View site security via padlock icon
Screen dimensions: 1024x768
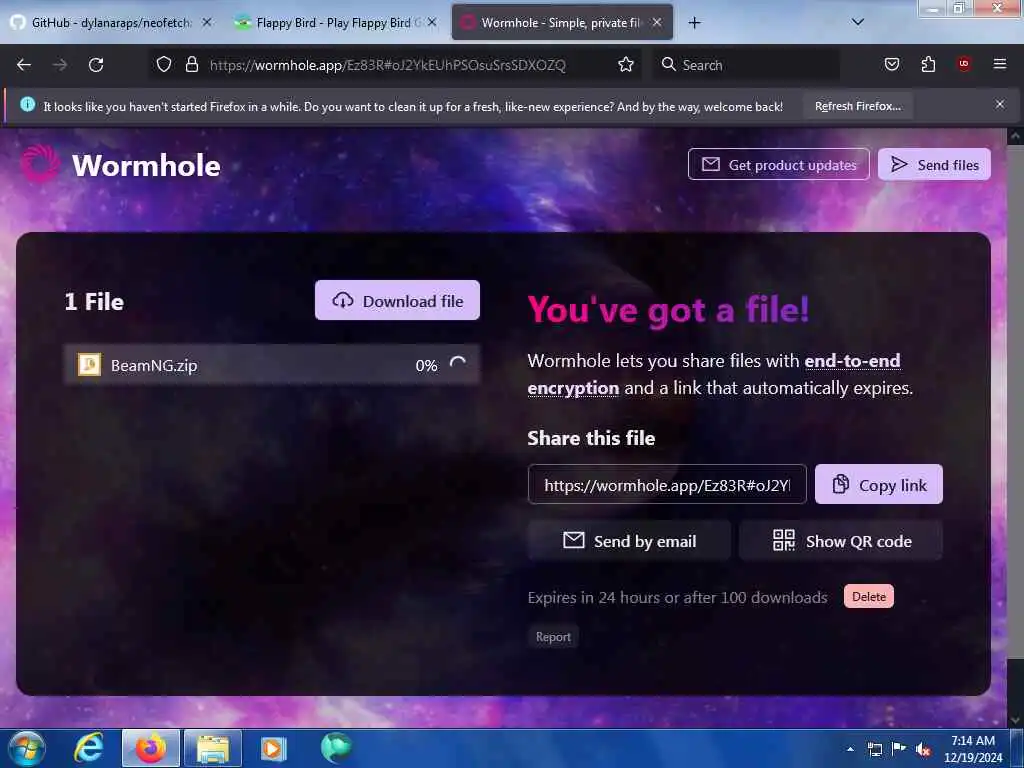(191, 64)
